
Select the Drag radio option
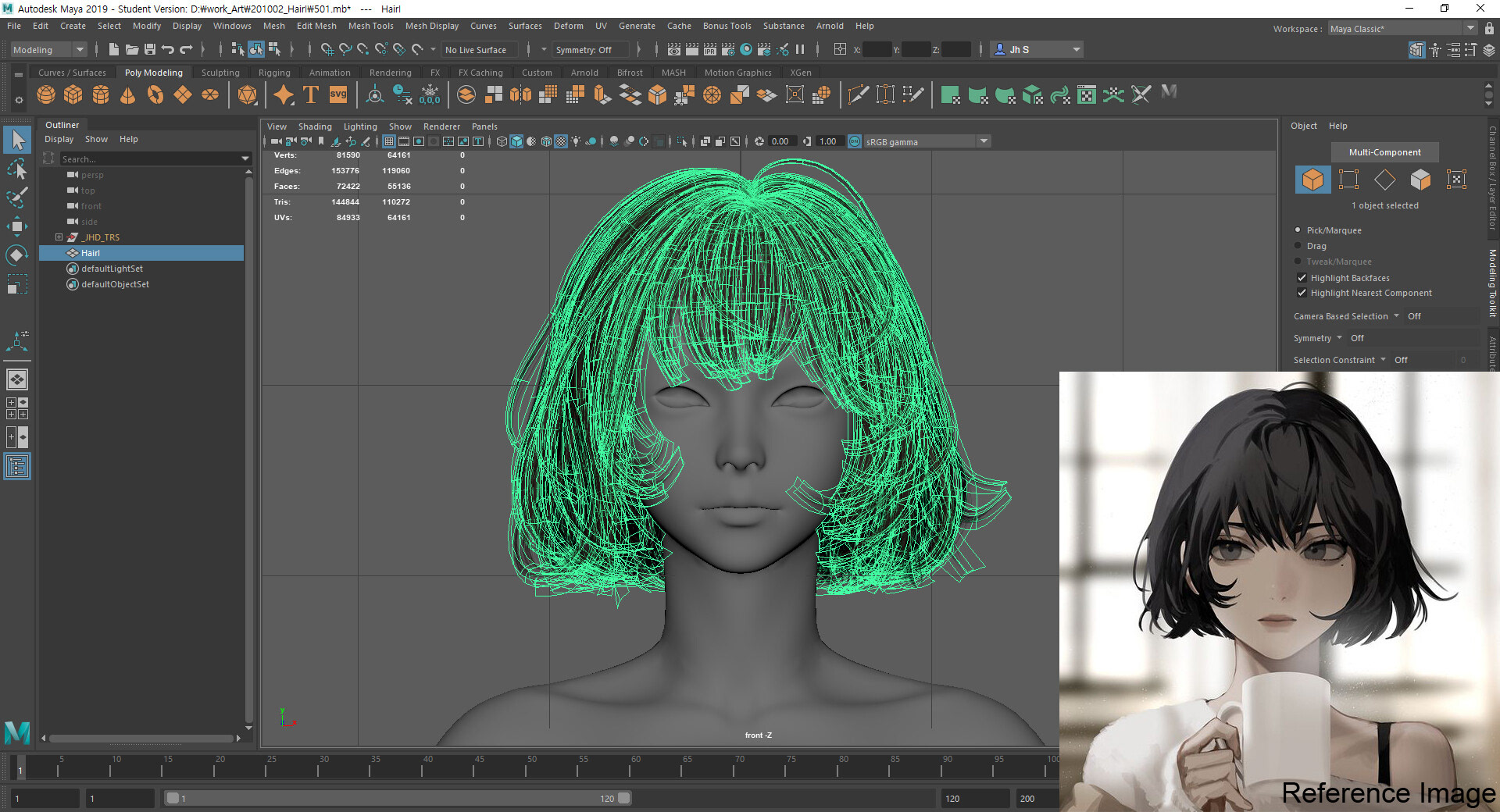coord(1298,246)
